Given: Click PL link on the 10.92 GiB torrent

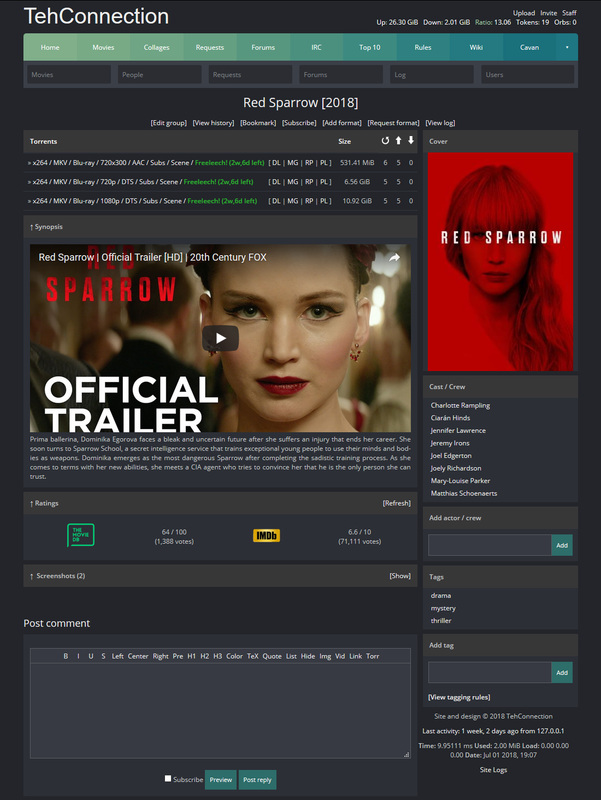Looking at the screenshot, I should 324,201.
